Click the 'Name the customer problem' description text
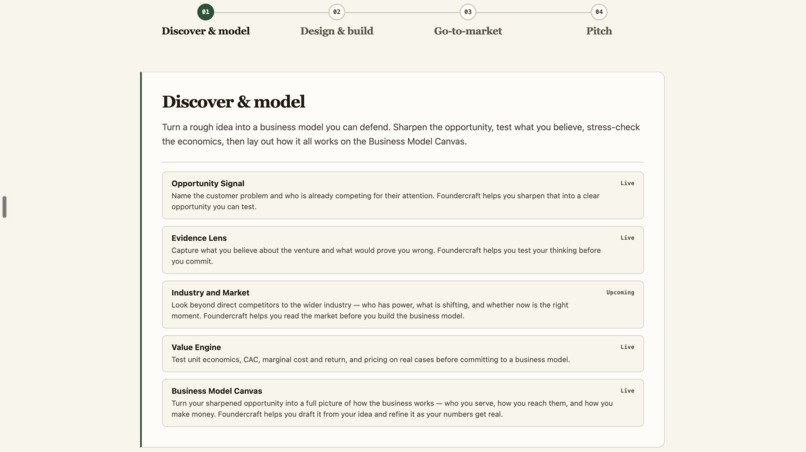Viewport: 806px width, 452px height. click(x=386, y=201)
